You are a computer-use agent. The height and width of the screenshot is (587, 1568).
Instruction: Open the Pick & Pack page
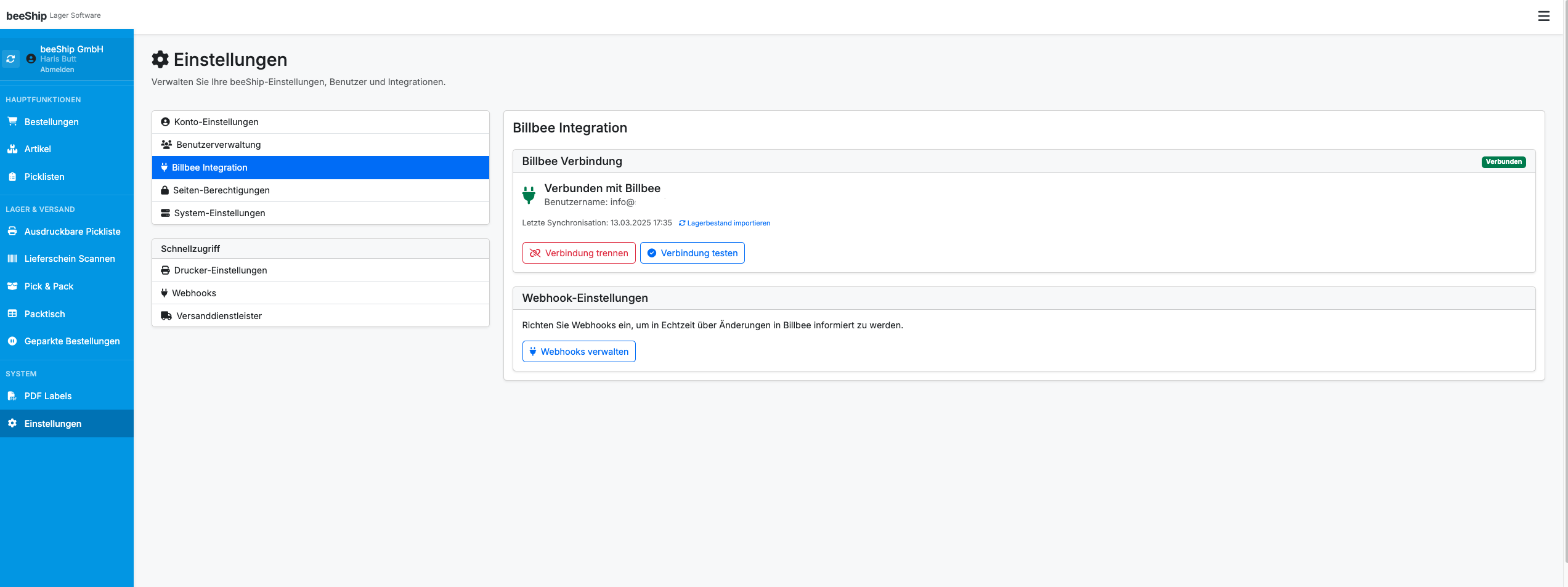pyautogui.click(x=67, y=286)
